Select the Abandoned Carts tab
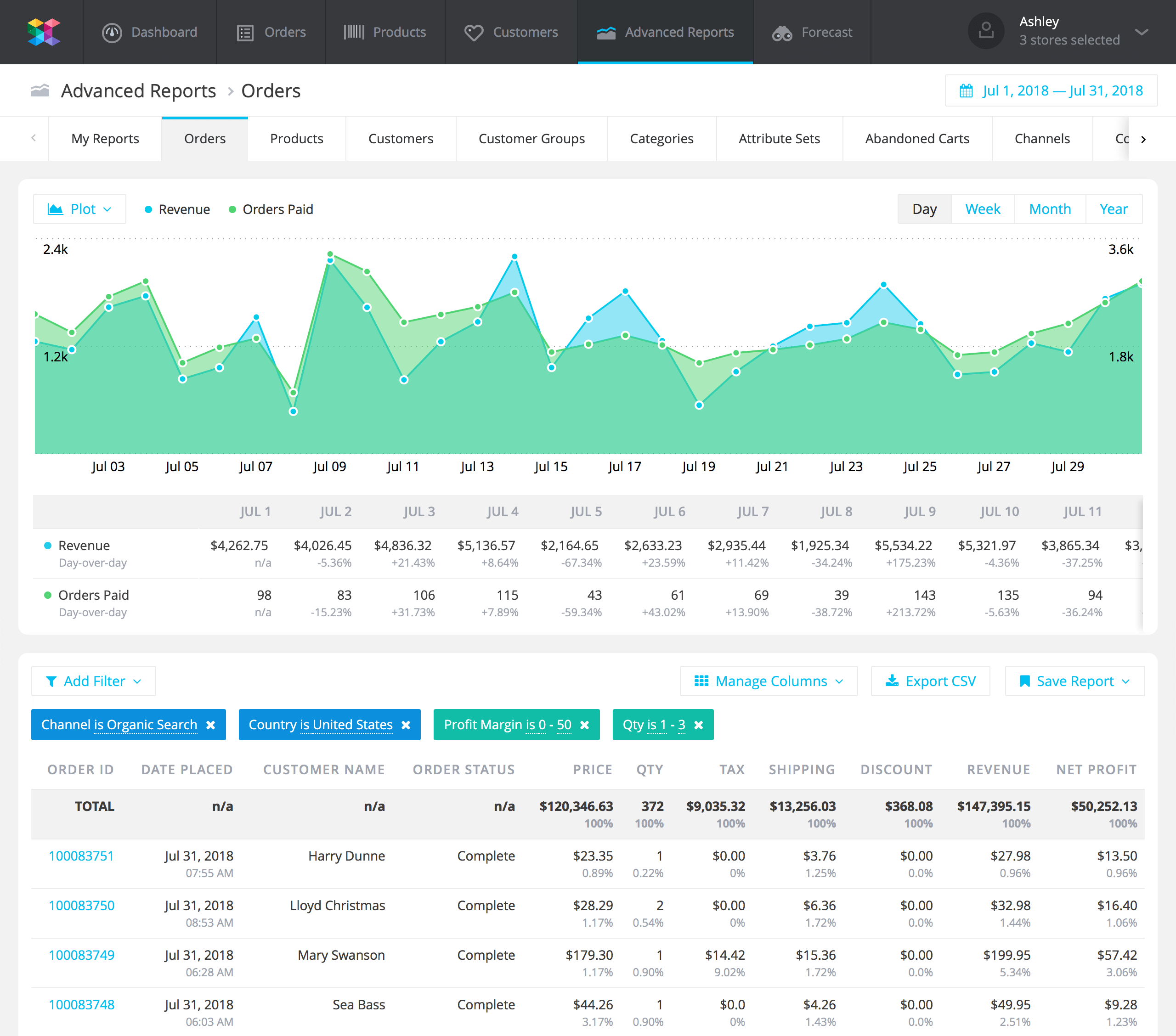The image size is (1176, 1036). pos(916,139)
